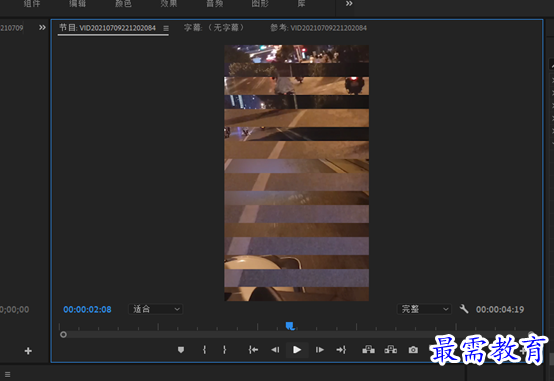Click the duration timecode 00:00:04:19
This screenshot has width=554, height=381.
(500, 310)
